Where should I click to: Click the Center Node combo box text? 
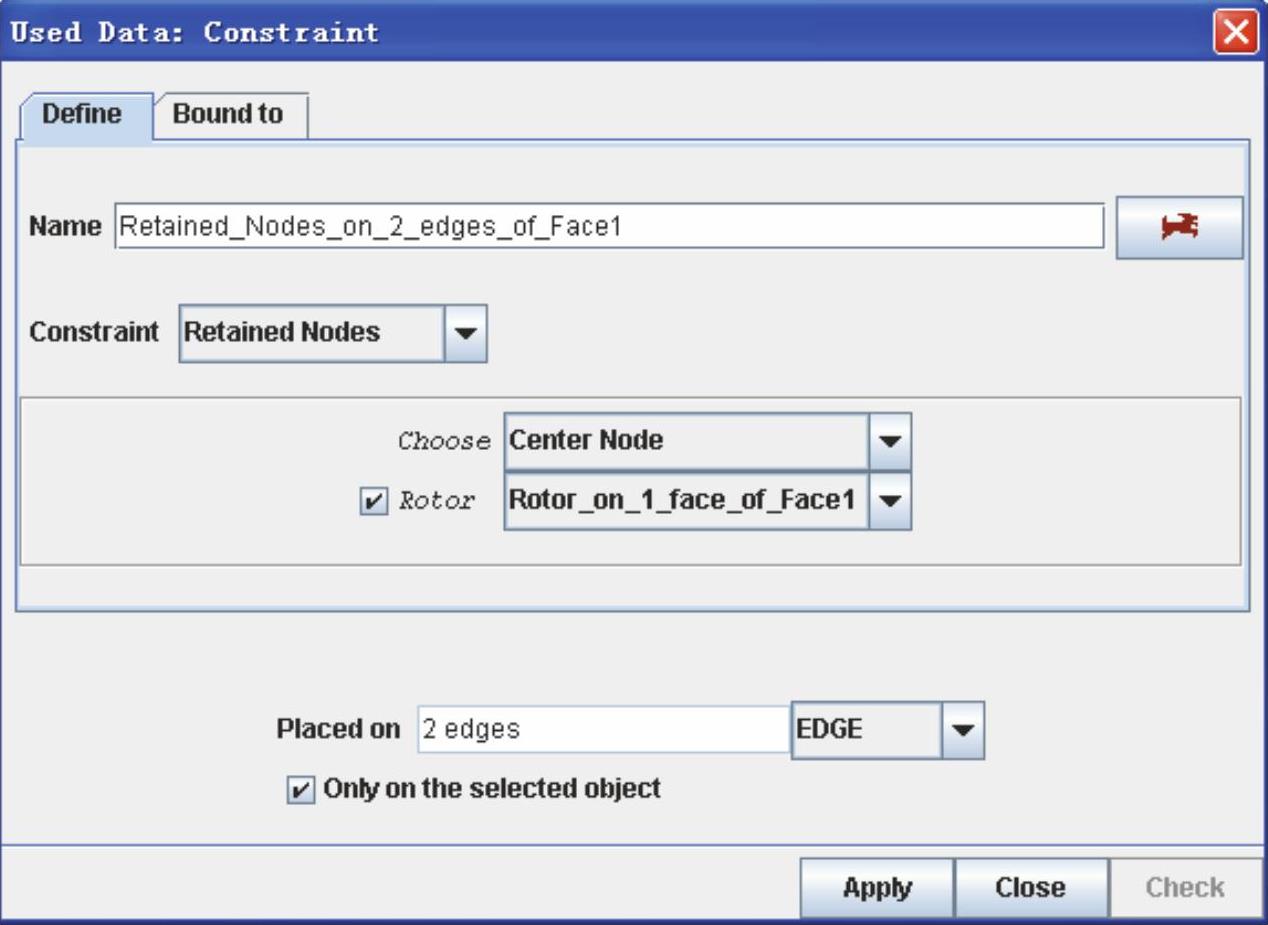click(685, 441)
